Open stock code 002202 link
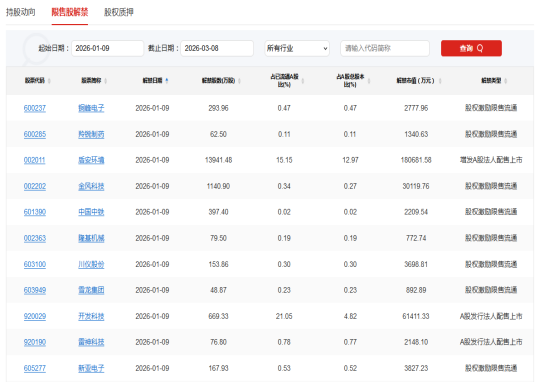This screenshot has height=382, width=549. [x=35, y=186]
